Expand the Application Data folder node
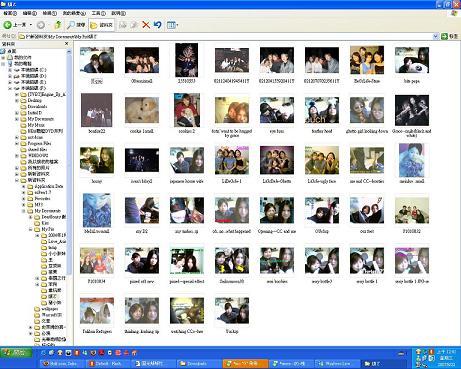461x369 pixels. tap(24, 186)
